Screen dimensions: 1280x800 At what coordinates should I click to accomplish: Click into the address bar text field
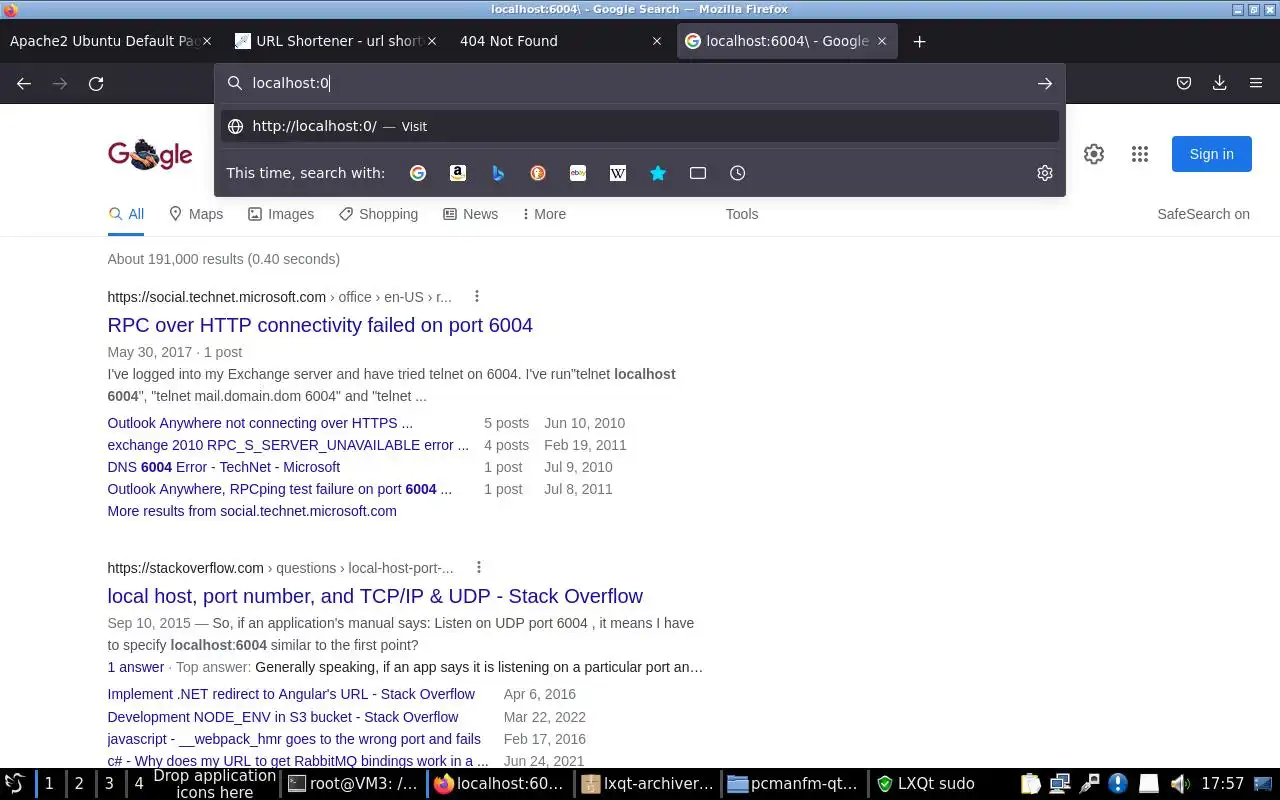tap(640, 84)
